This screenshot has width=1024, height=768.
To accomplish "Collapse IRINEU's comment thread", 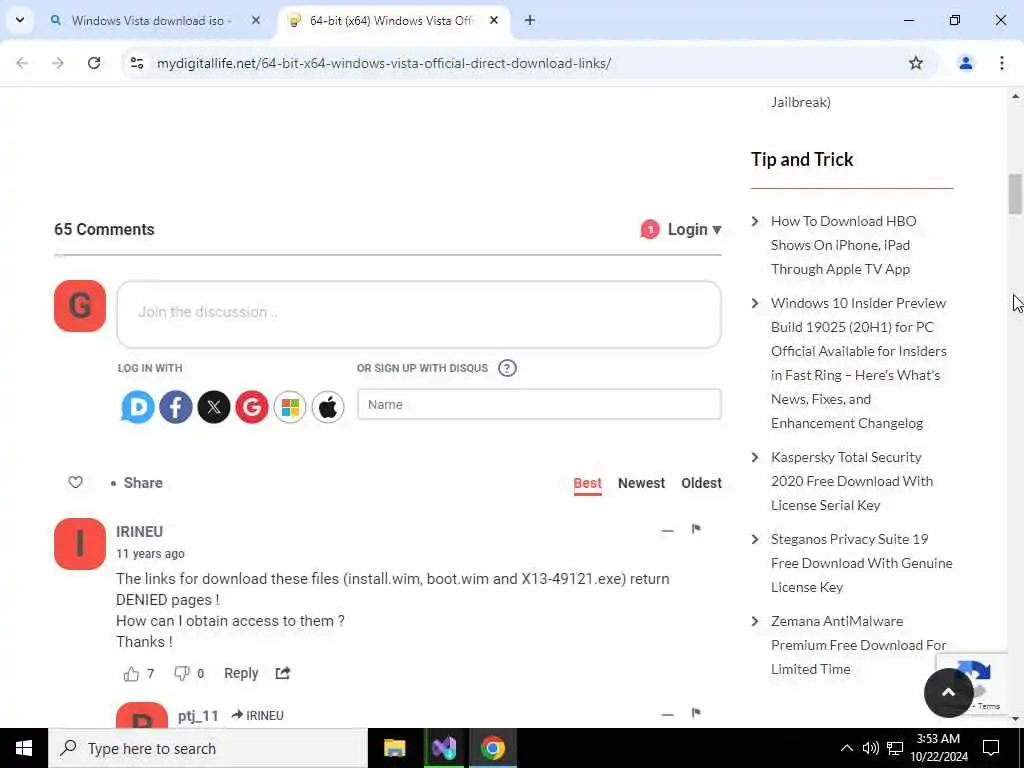I will coord(667,531).
